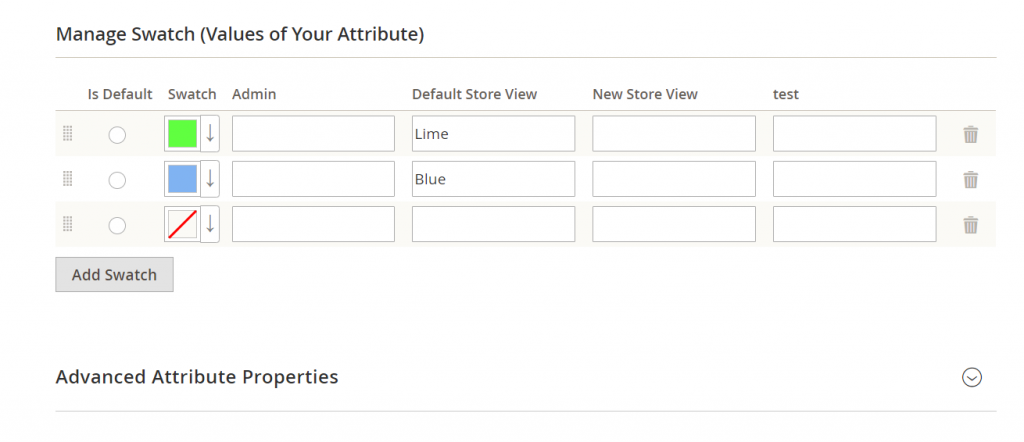Set Blue as the default swatch
Screen dimensions: 1024x442
(x=117, y=180)
